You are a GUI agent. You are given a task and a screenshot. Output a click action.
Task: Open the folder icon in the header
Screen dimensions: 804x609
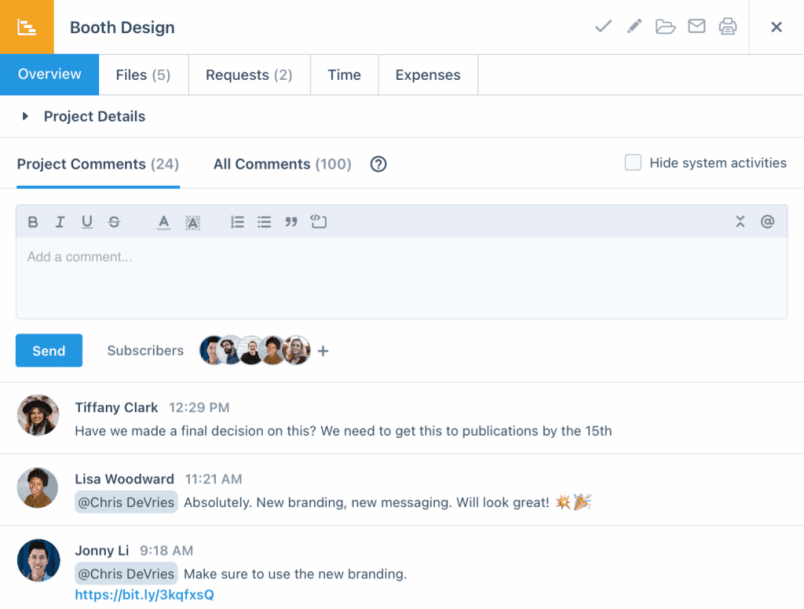tap(665, 27)
